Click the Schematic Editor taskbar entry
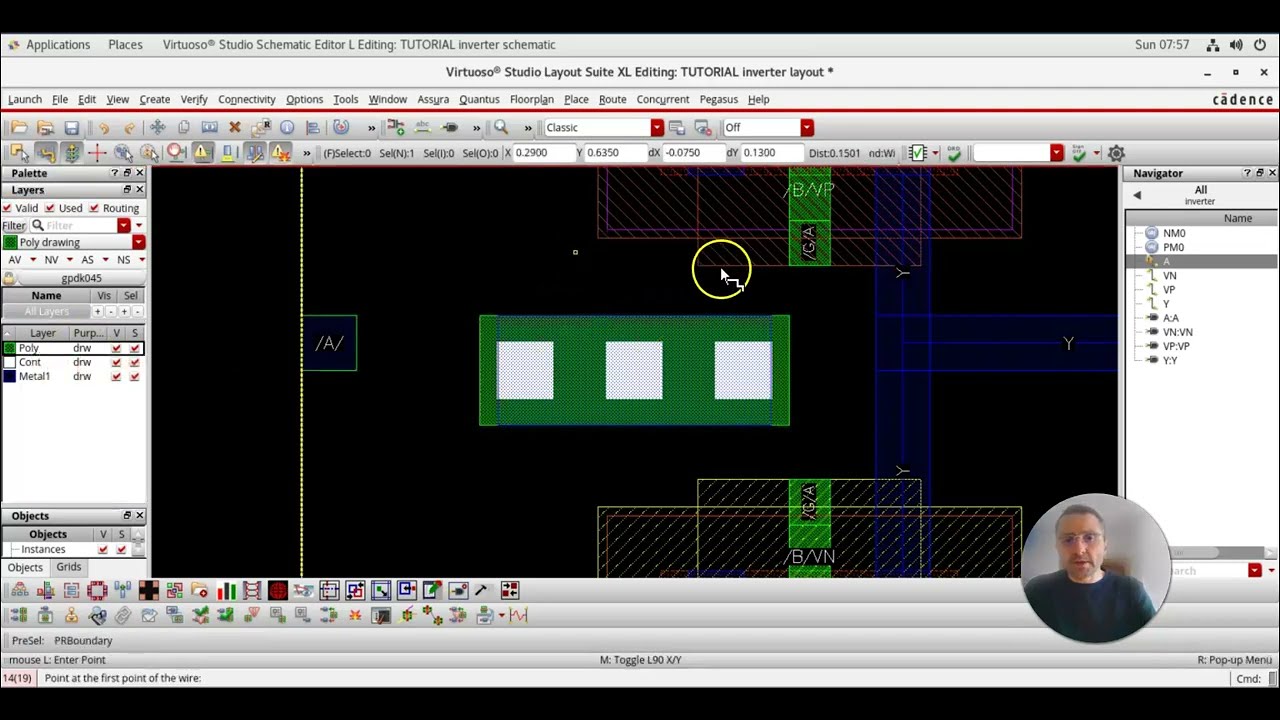Screen dimensions: 1280x720 click(359, 44)
